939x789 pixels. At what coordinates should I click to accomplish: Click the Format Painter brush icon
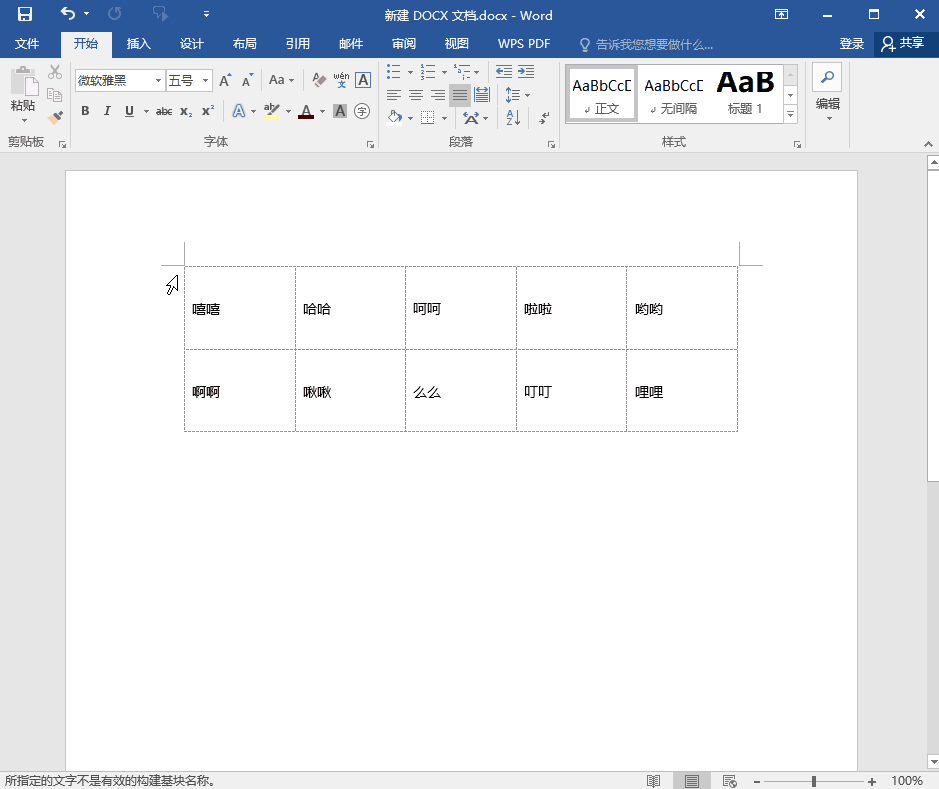point(55,117)
